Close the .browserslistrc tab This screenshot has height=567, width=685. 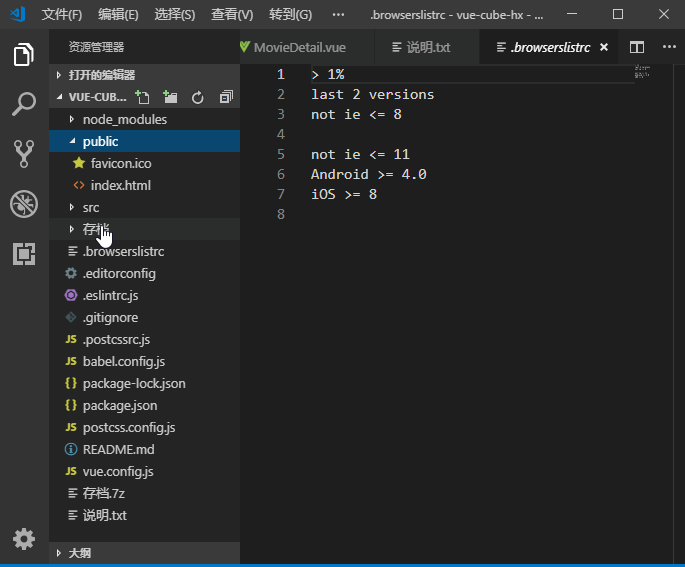pos(604,47)
